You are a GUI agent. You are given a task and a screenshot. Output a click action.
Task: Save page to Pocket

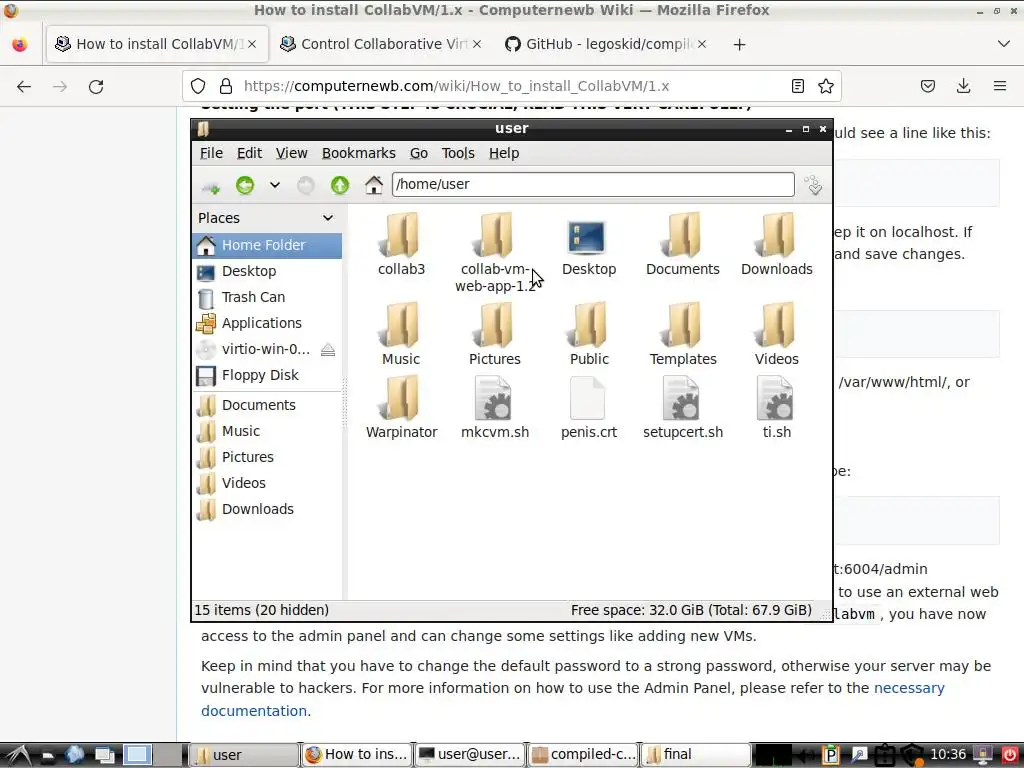[927, 86]
